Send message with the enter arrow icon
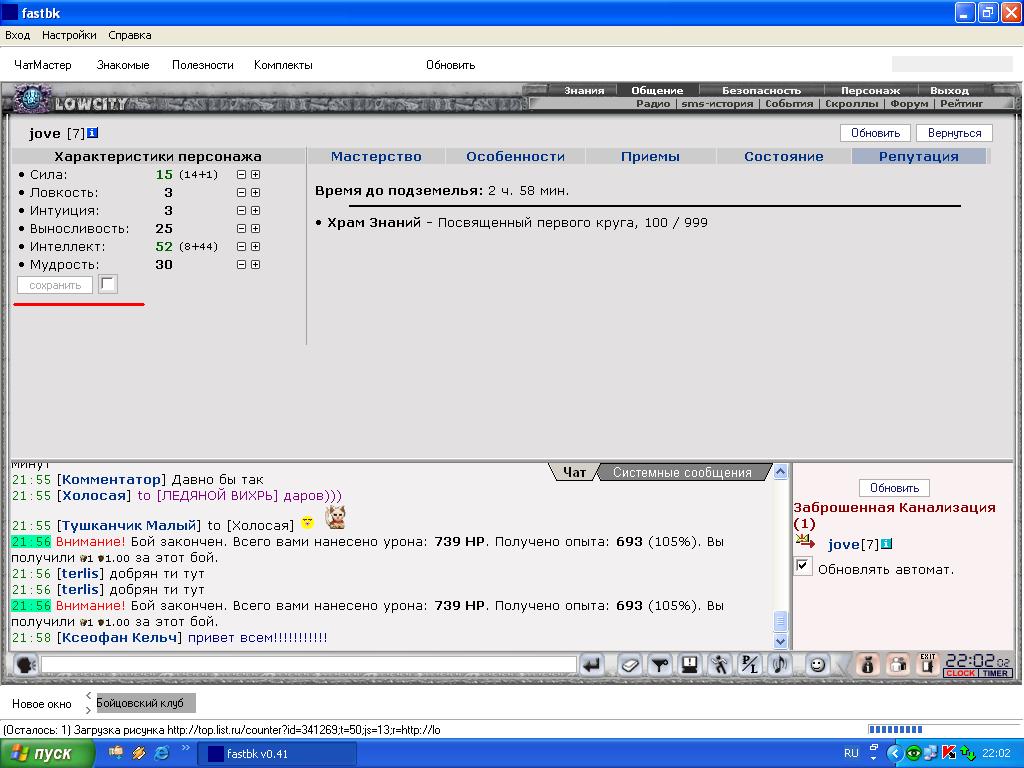Image resolution: width=1024 pixels, height=768 pixels. click(592, 665)
